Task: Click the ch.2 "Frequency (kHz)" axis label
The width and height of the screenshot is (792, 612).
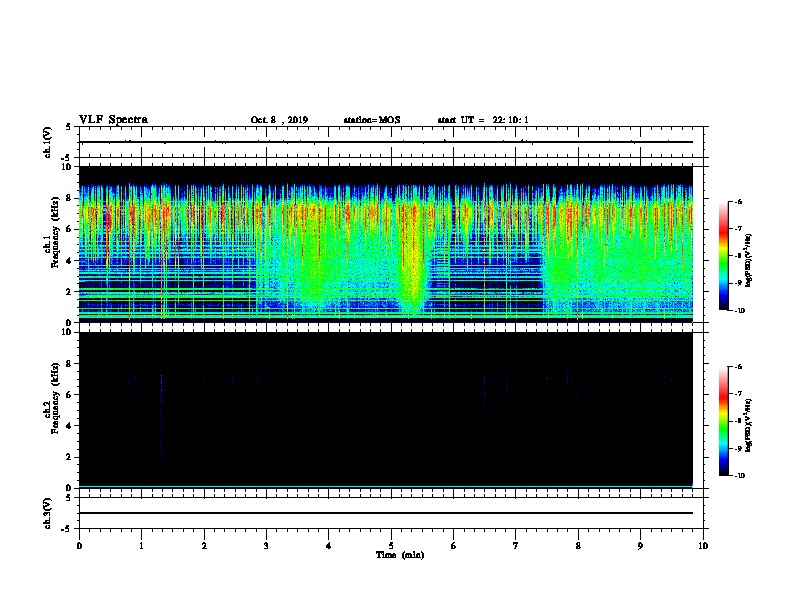Action: tap(55, 398)
